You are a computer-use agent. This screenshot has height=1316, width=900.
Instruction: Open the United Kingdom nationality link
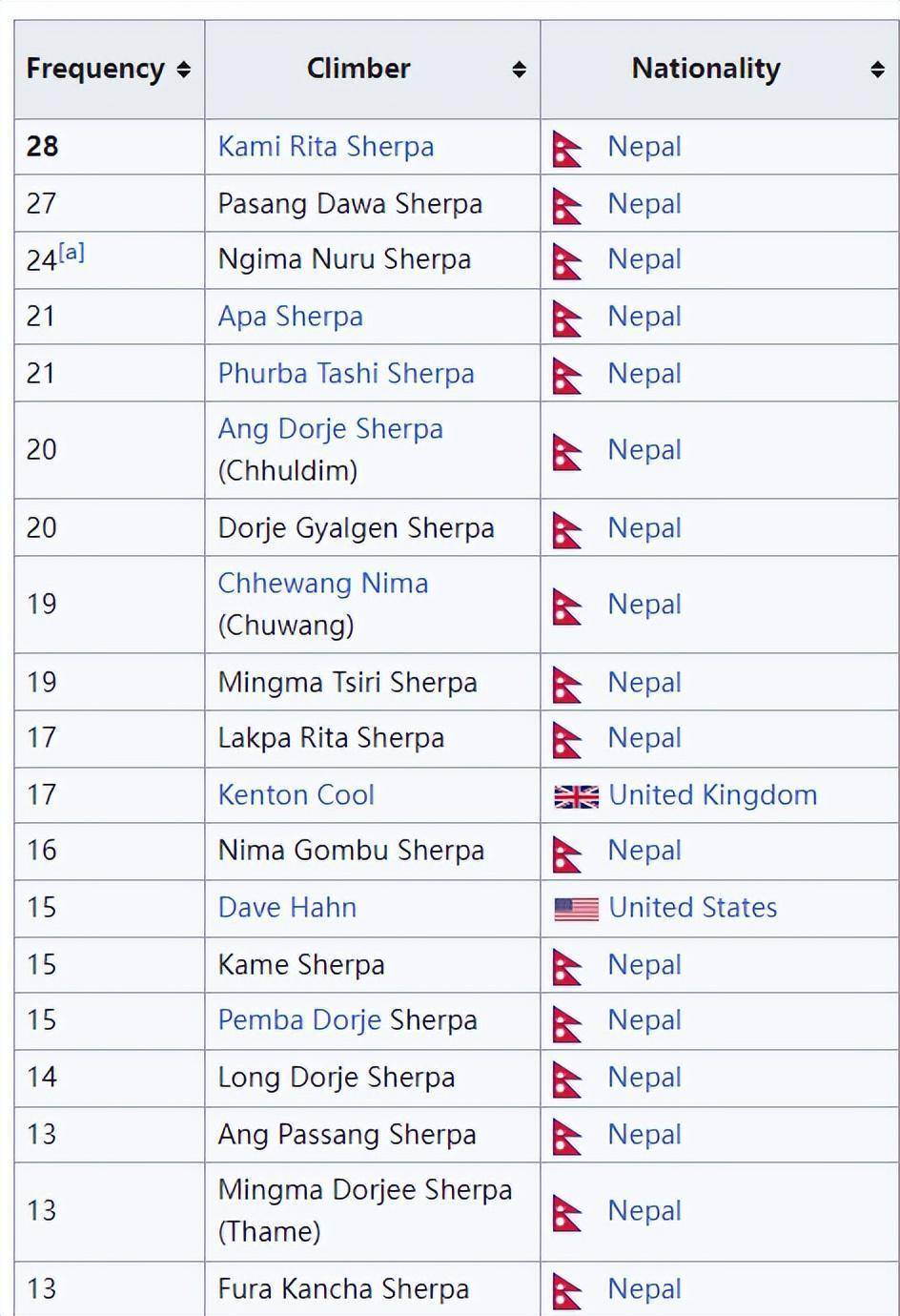[712, 795]
